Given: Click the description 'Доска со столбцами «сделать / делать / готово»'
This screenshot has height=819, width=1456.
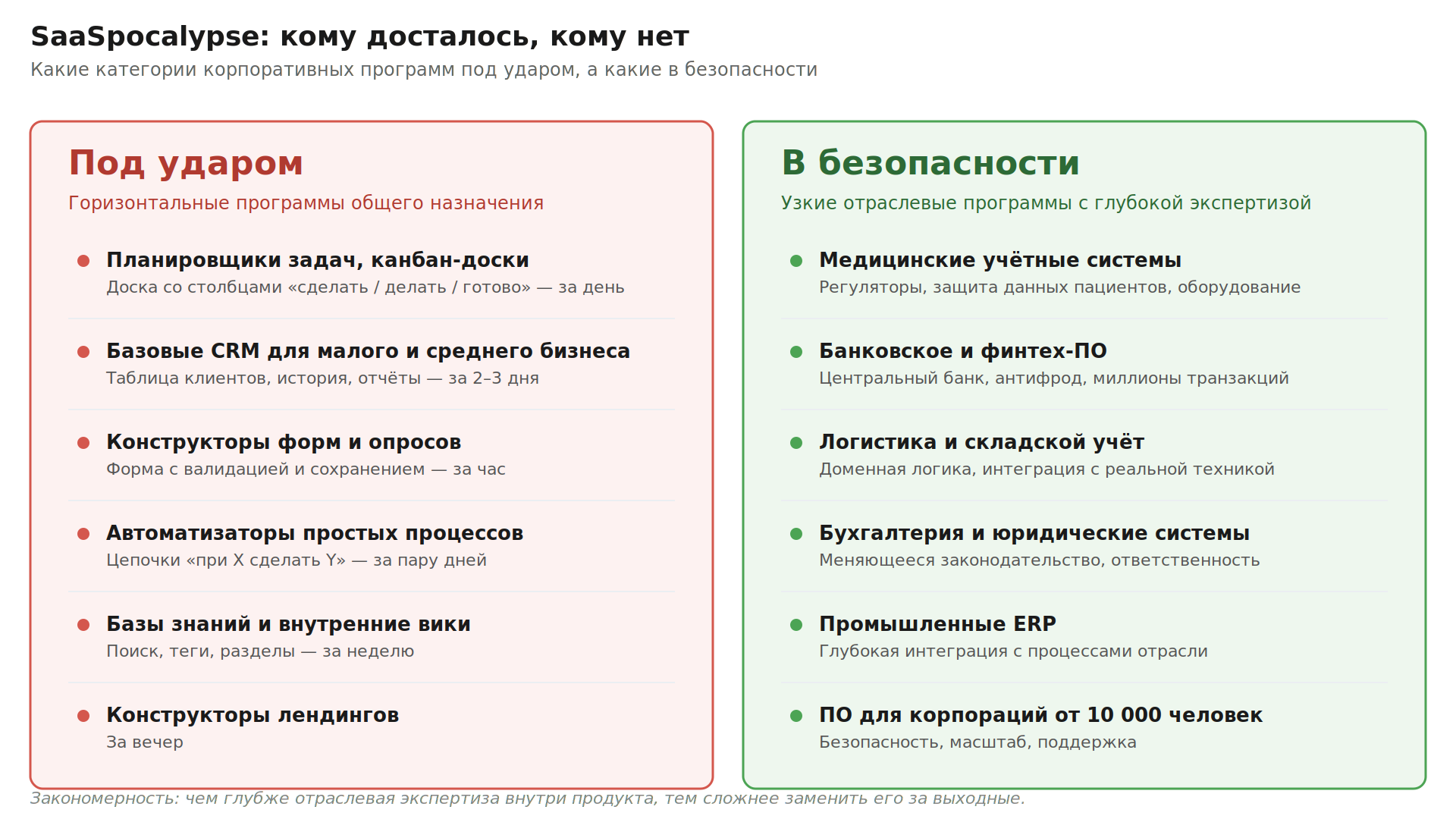Looking at the screenshot, I should click(318, 287).
